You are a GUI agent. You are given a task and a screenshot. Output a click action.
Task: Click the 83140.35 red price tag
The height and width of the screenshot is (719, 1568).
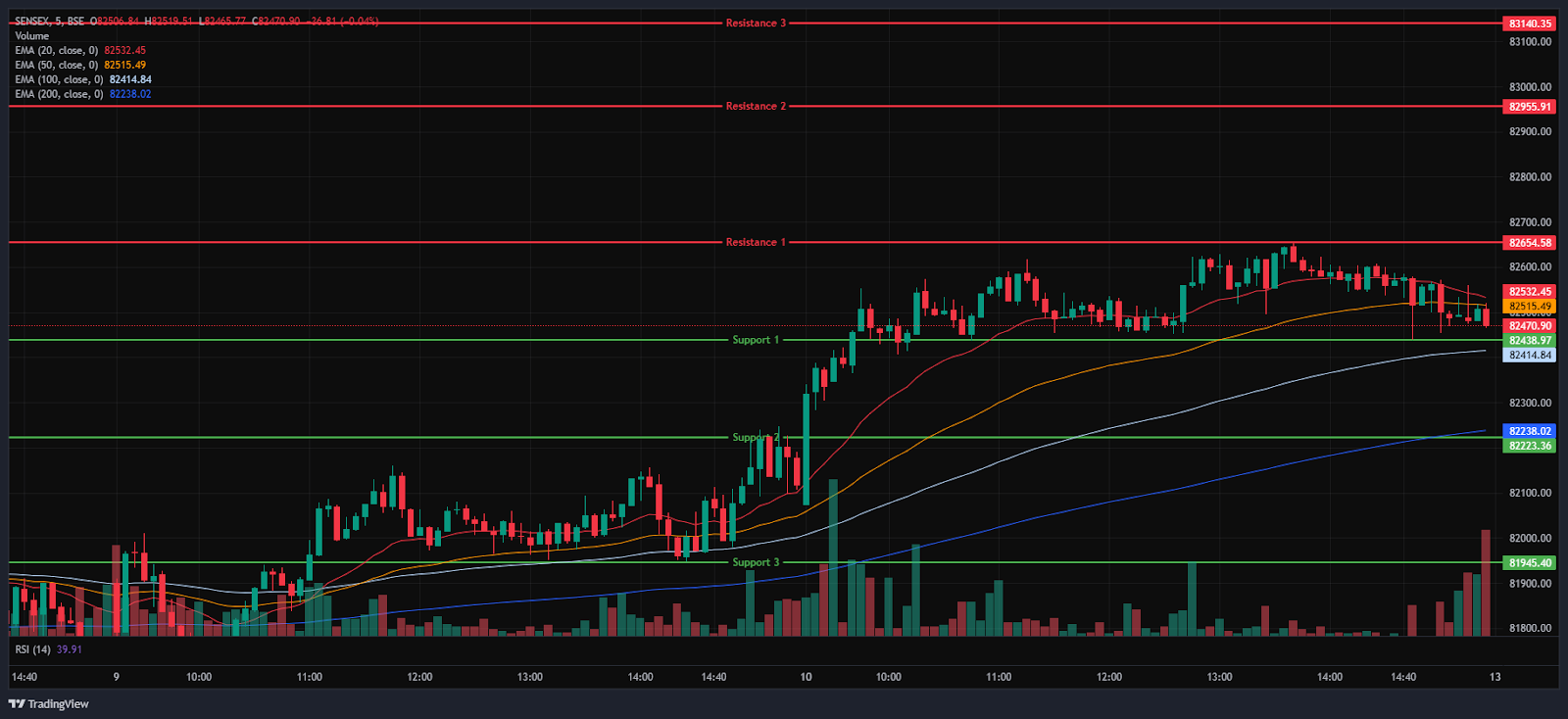pyautogui.click(x=1529, y=24)
